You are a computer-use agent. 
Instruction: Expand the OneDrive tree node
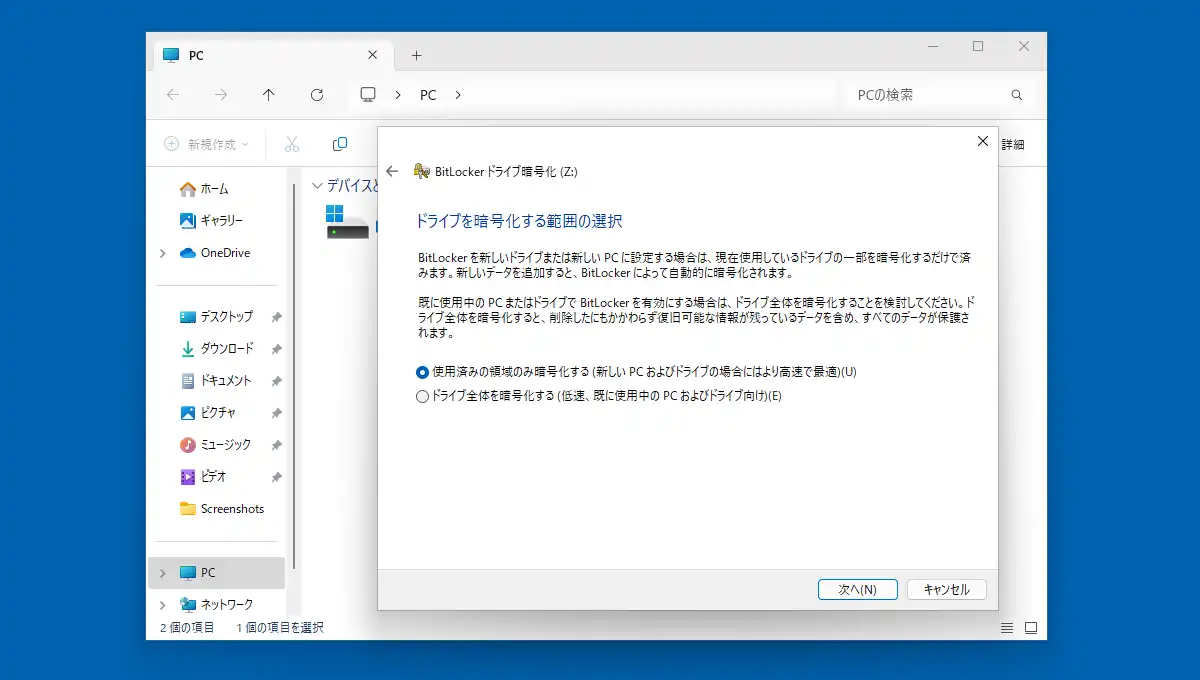click(163, 254)
